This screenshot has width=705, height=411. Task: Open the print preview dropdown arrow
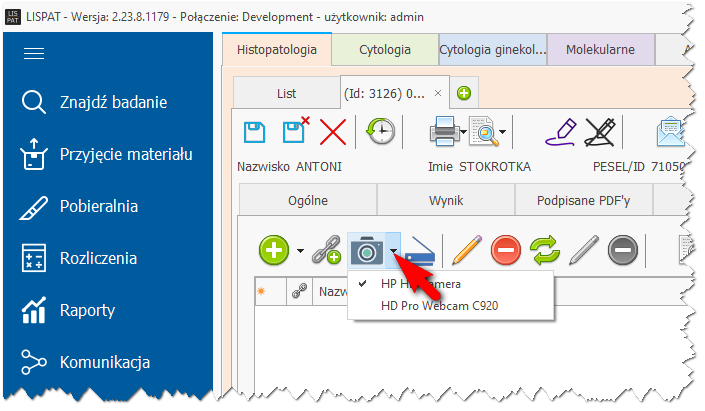[503, 131]
